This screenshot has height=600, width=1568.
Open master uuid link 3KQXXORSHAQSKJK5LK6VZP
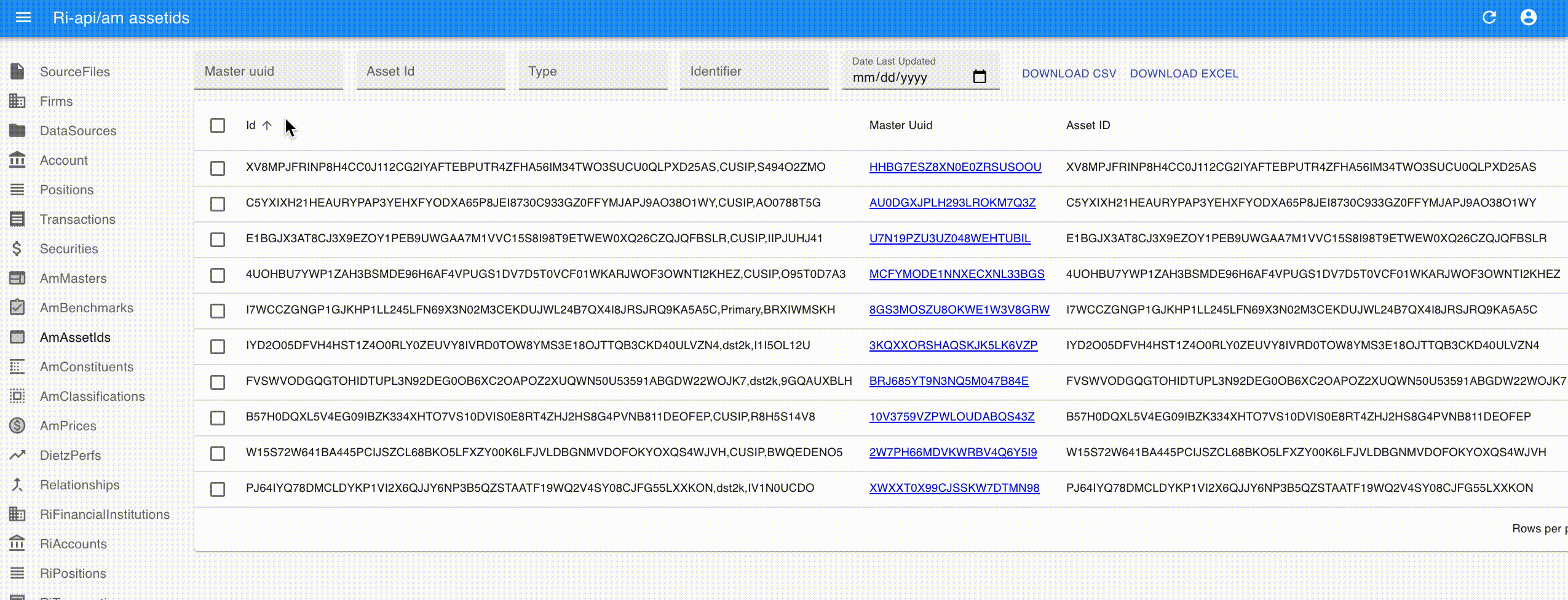click(x=953, y=345)
